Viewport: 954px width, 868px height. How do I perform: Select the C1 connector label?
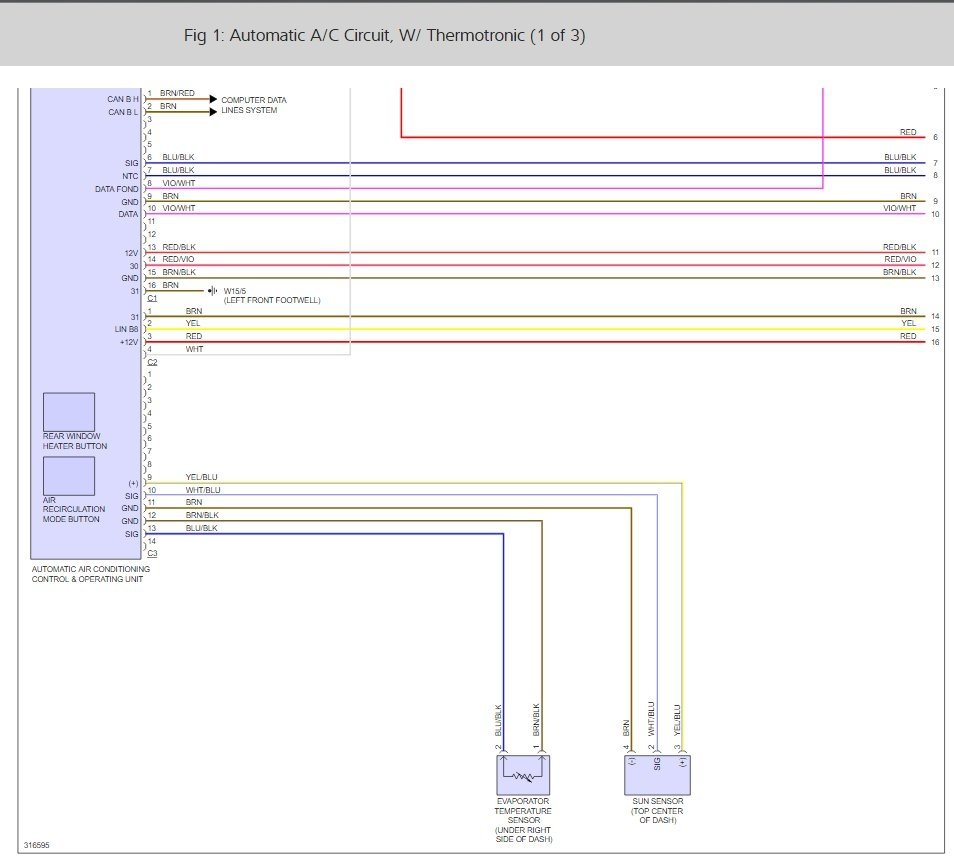coord(152,299)
